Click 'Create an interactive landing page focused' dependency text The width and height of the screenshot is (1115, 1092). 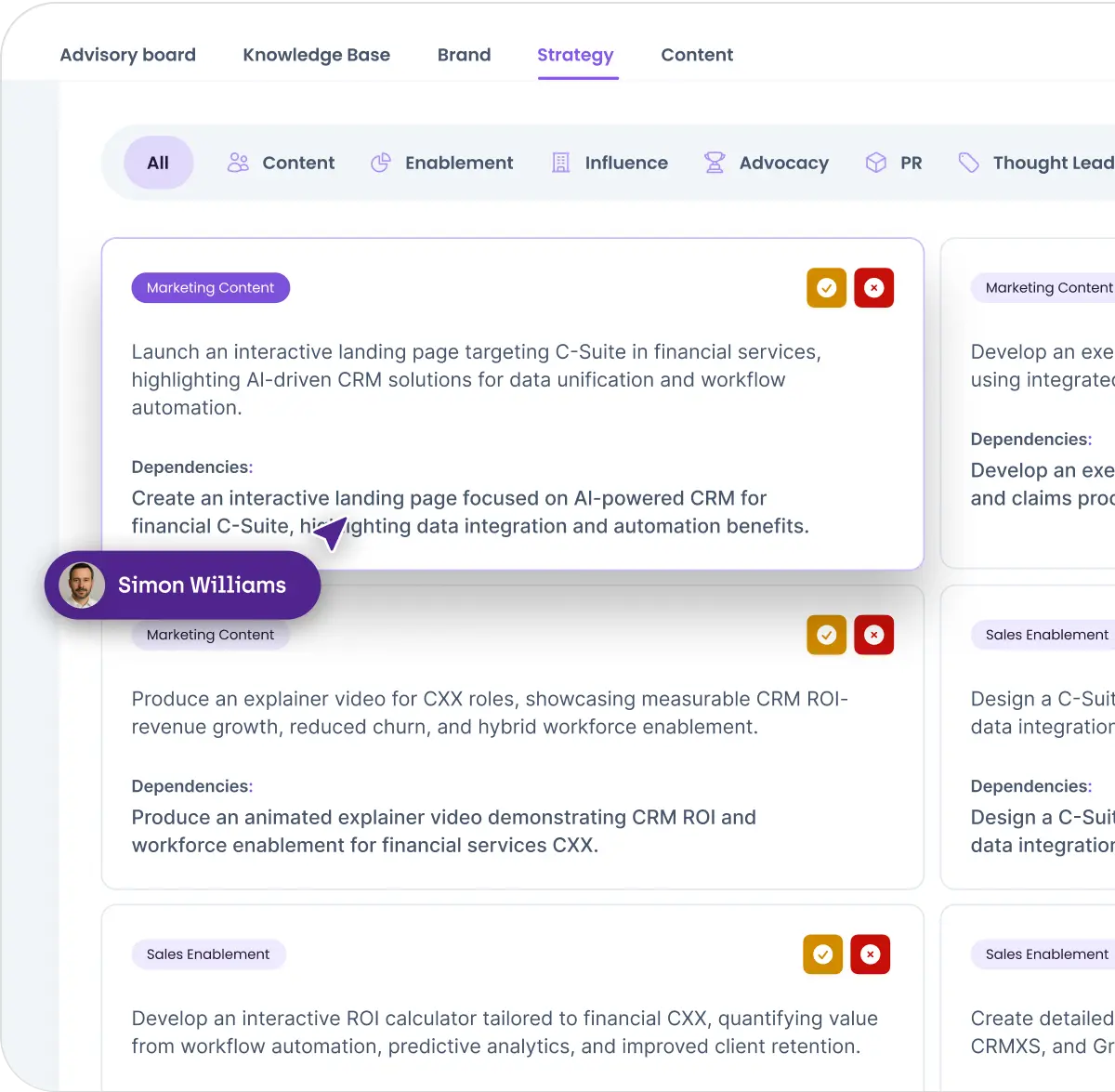pos(470,512)
